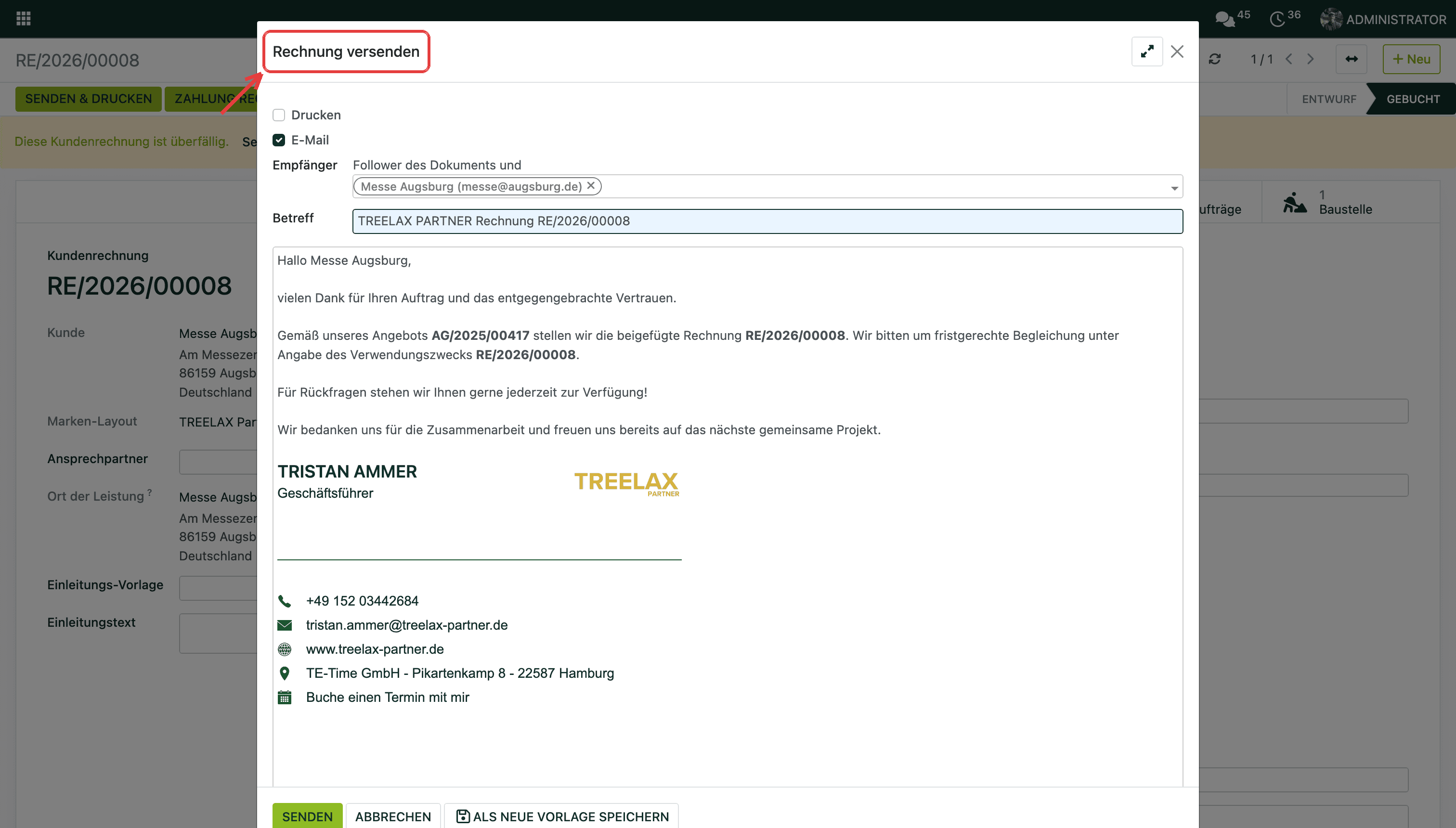This screenshot has width=1456, height=828.
Task: Click the tristan.ammer@treelax-partner.de email link
Action: (x=407, y=625)
